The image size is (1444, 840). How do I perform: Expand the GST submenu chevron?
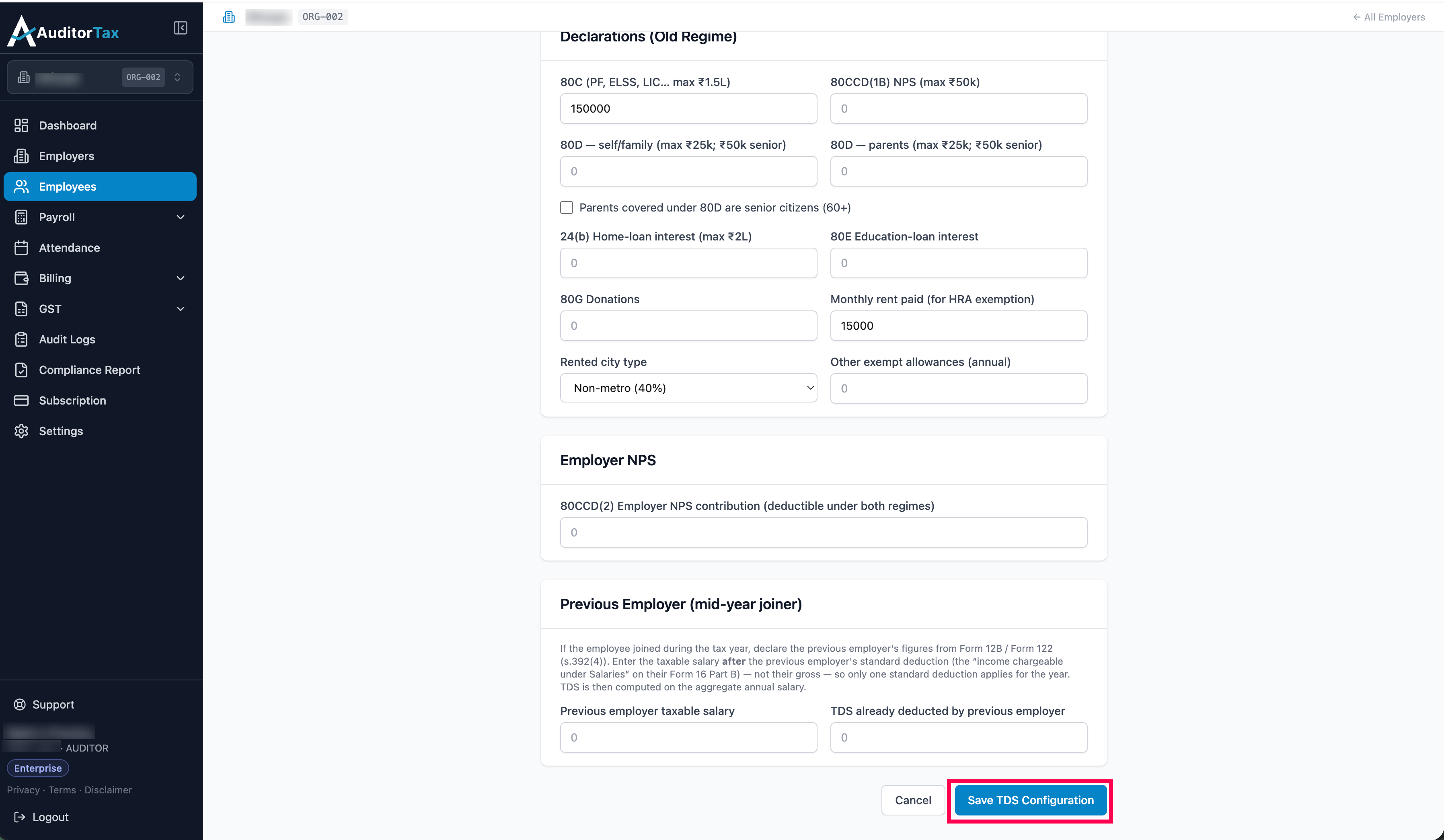(181, 309)
